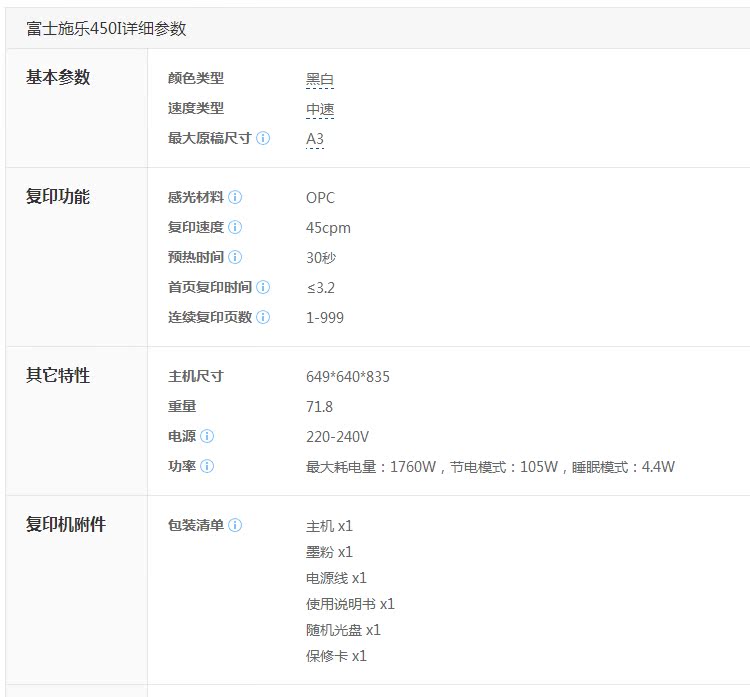
Task: Click the 速度类型 label
Action: click(x=196, y=108)
